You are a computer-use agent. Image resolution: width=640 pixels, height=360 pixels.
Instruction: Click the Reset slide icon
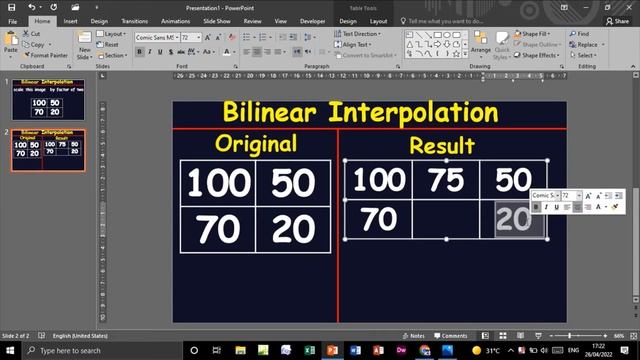(x=100, y=44)
